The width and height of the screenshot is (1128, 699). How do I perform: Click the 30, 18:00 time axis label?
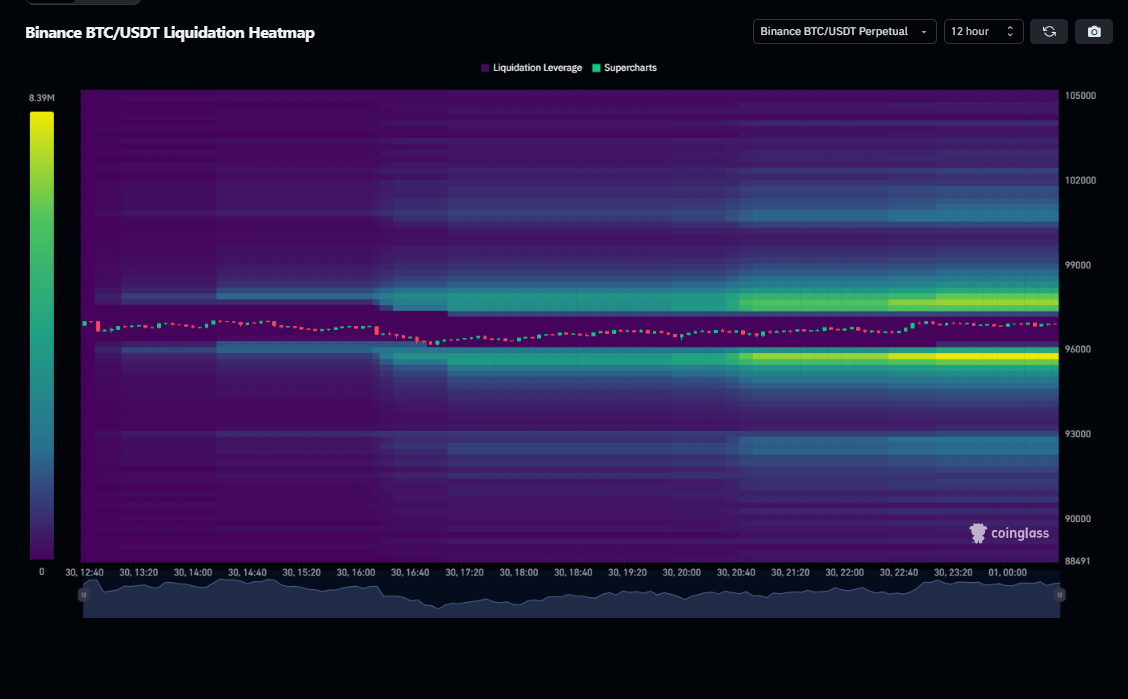click(x=519, y=573)
